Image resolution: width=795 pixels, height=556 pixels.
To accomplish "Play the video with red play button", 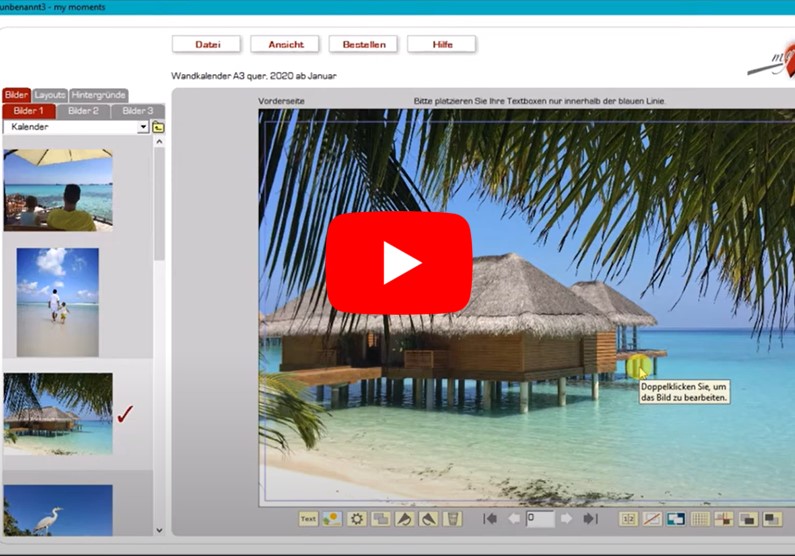I will pos(398,264).
